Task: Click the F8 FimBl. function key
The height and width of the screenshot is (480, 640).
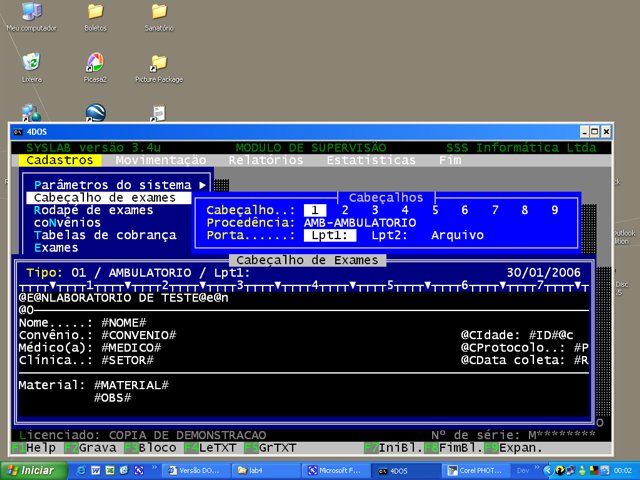Action: tap(453, 448)
